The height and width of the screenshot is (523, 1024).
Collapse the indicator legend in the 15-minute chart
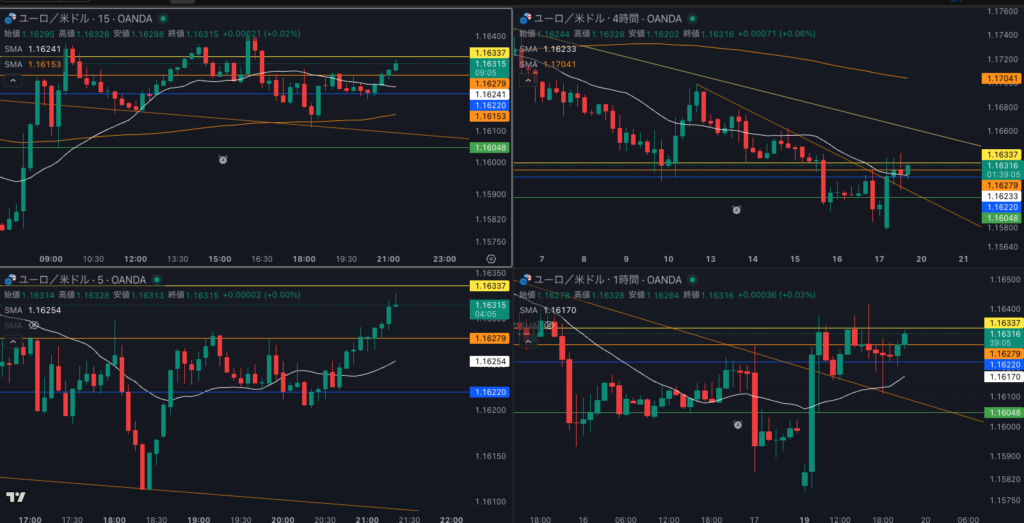(x=14, y=80)
